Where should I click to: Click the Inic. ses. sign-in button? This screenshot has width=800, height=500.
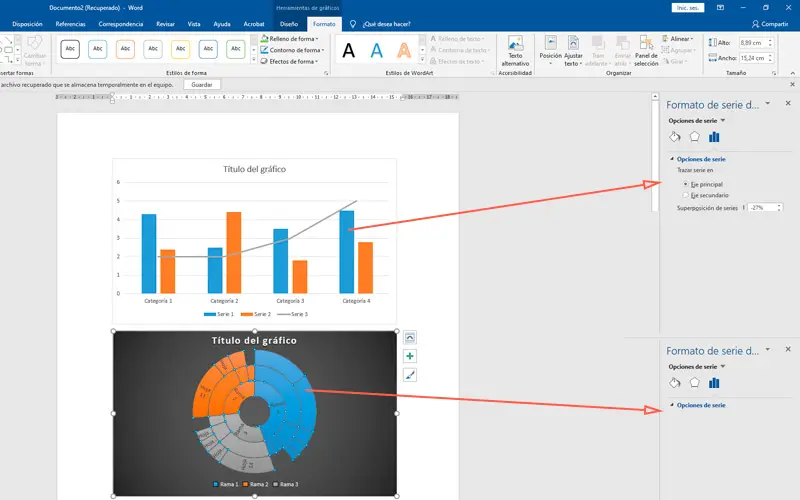688,8
